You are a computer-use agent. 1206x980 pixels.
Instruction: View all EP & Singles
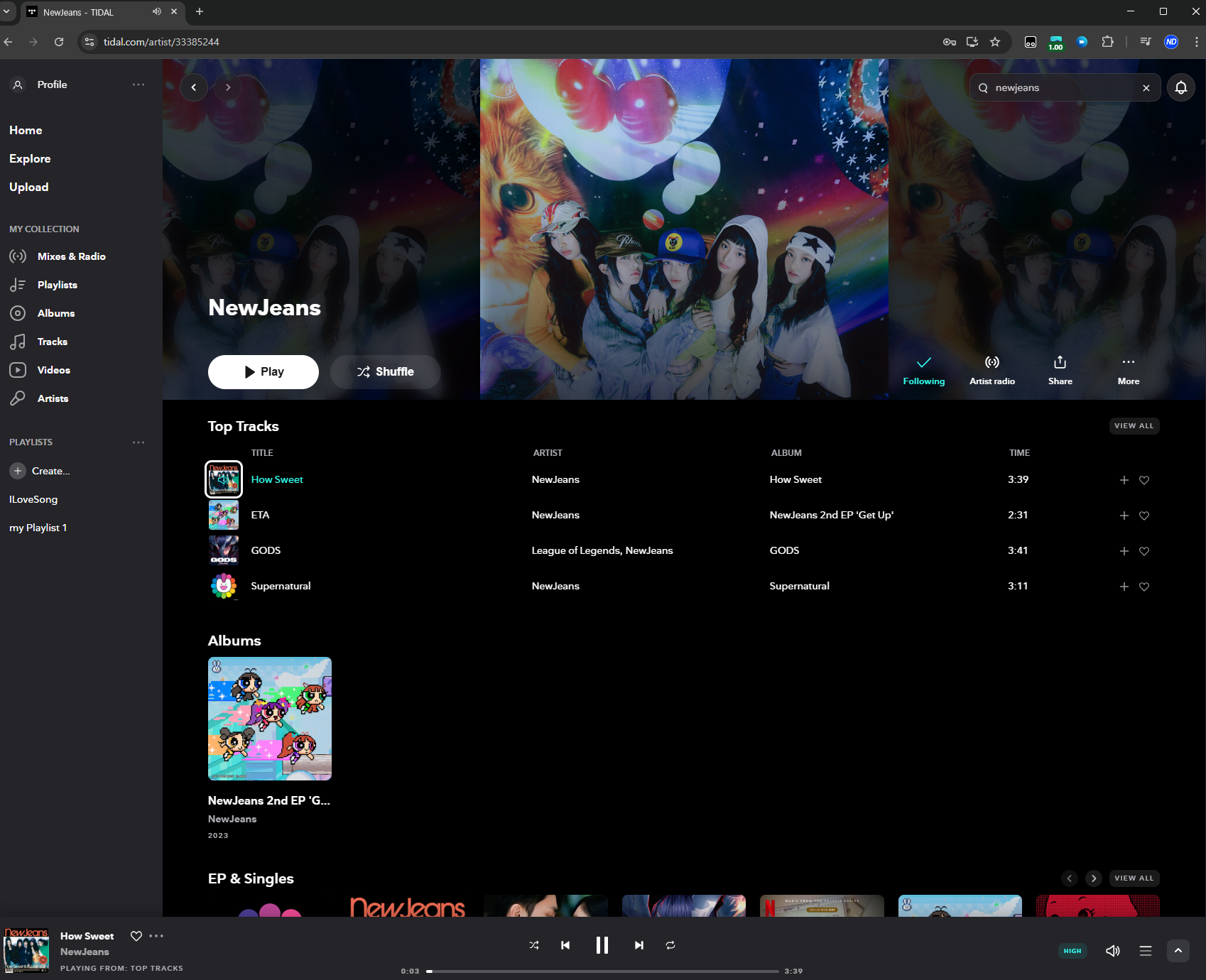click(x=1134, y=878)
